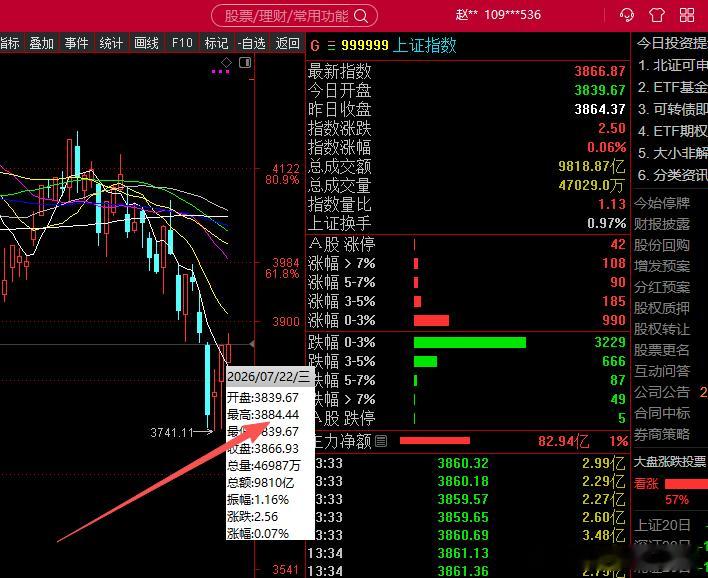
Task: Open 股份回购 list
Action: pyautogui.click(x=662, y=245)
